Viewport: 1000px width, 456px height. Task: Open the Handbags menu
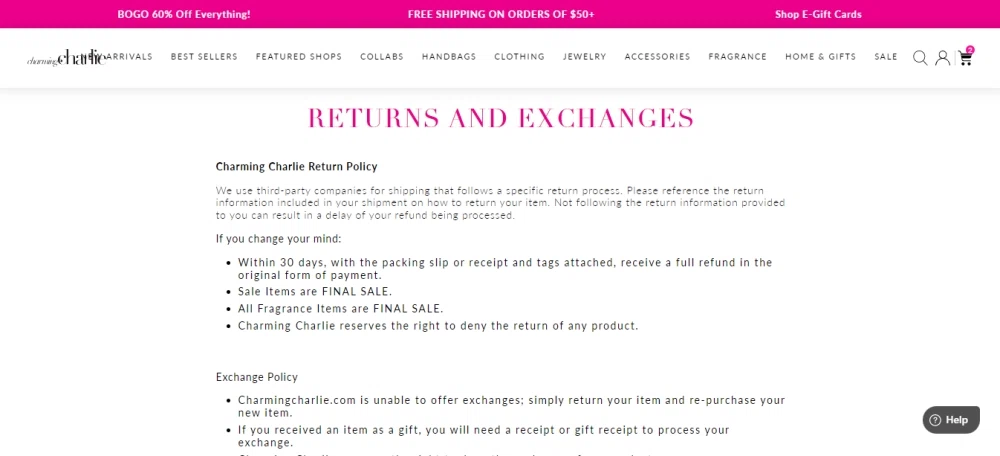(x=449, y=57)
